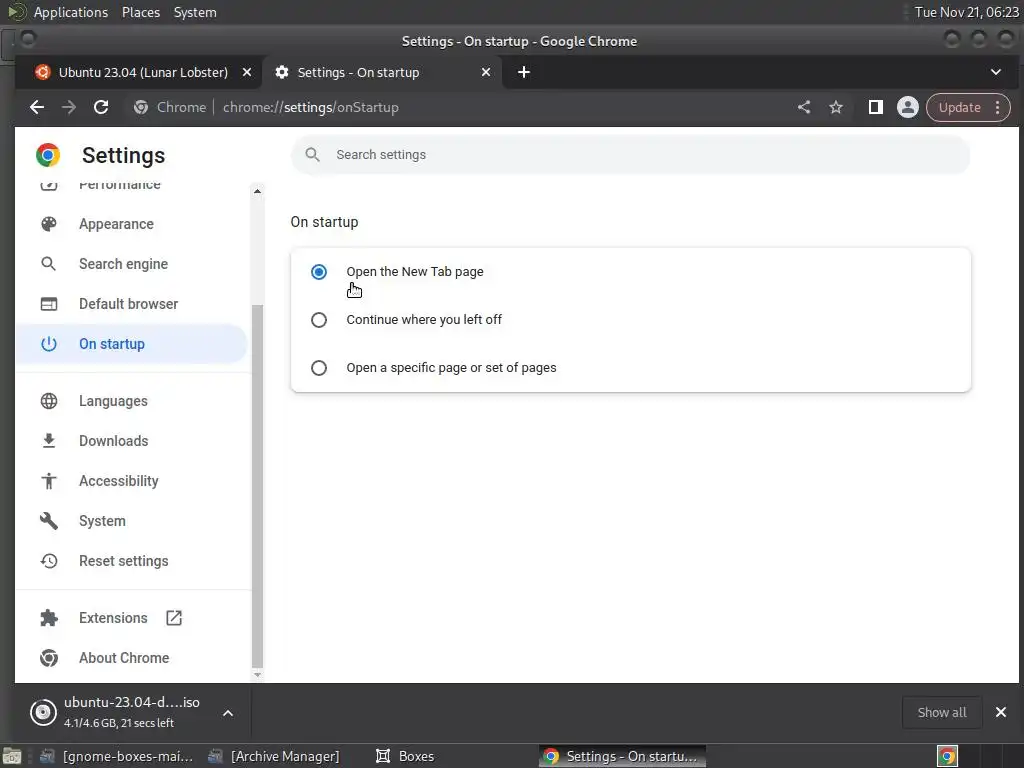Image resolution: width=1024 pixels, height=768 pixels.
Task: Click the Accessibility person icon
Action: (49, 481)
